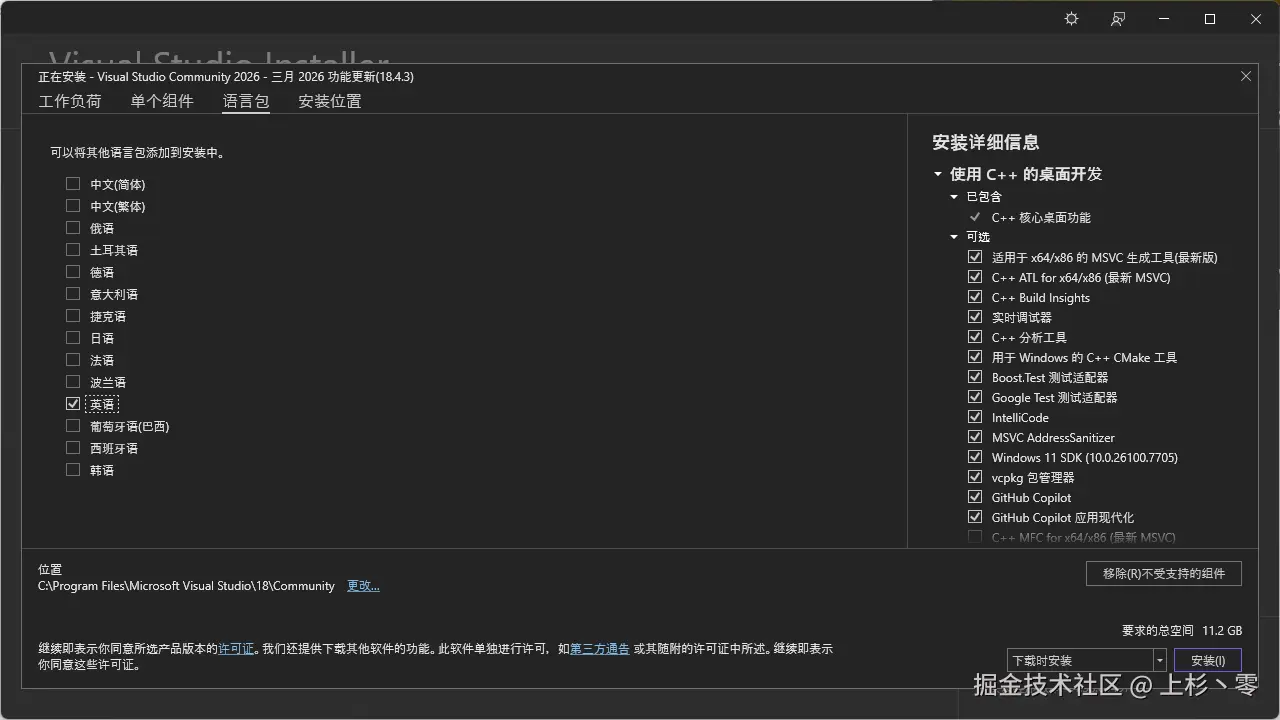Click the install path C:\Program Files\Microsoft Visual Studio\18\Community
The height and width of the screenshot is (720, 1280).
(186, 586)
